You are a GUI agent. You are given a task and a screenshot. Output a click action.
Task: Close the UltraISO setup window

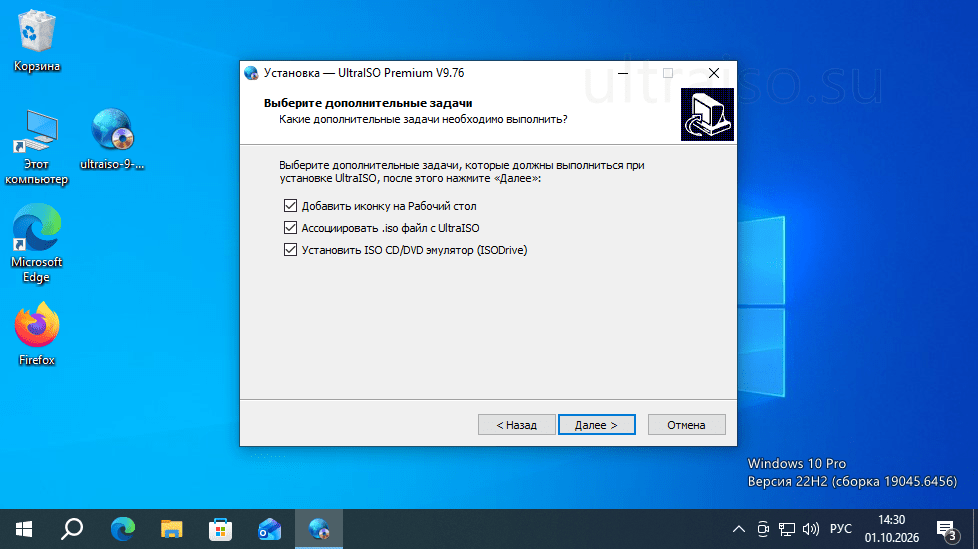tap(714, 73)
